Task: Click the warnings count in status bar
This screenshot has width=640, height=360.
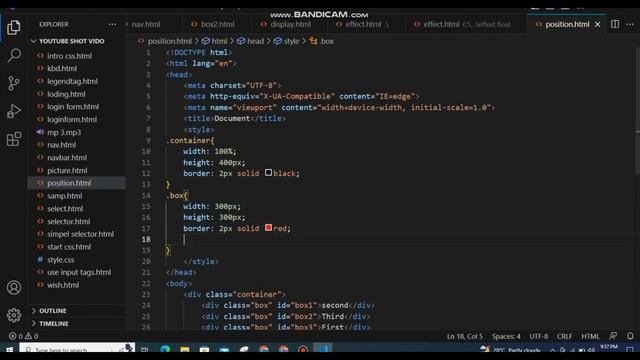Action: pos(31,336)
